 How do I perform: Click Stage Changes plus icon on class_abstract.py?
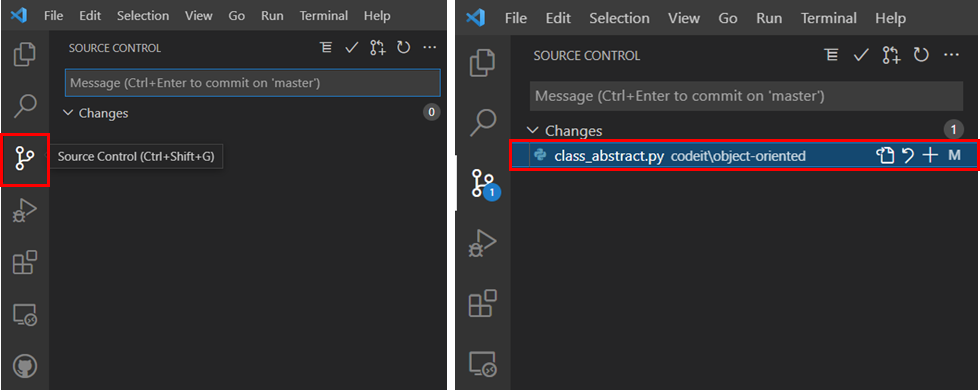[x=931, y=156]
